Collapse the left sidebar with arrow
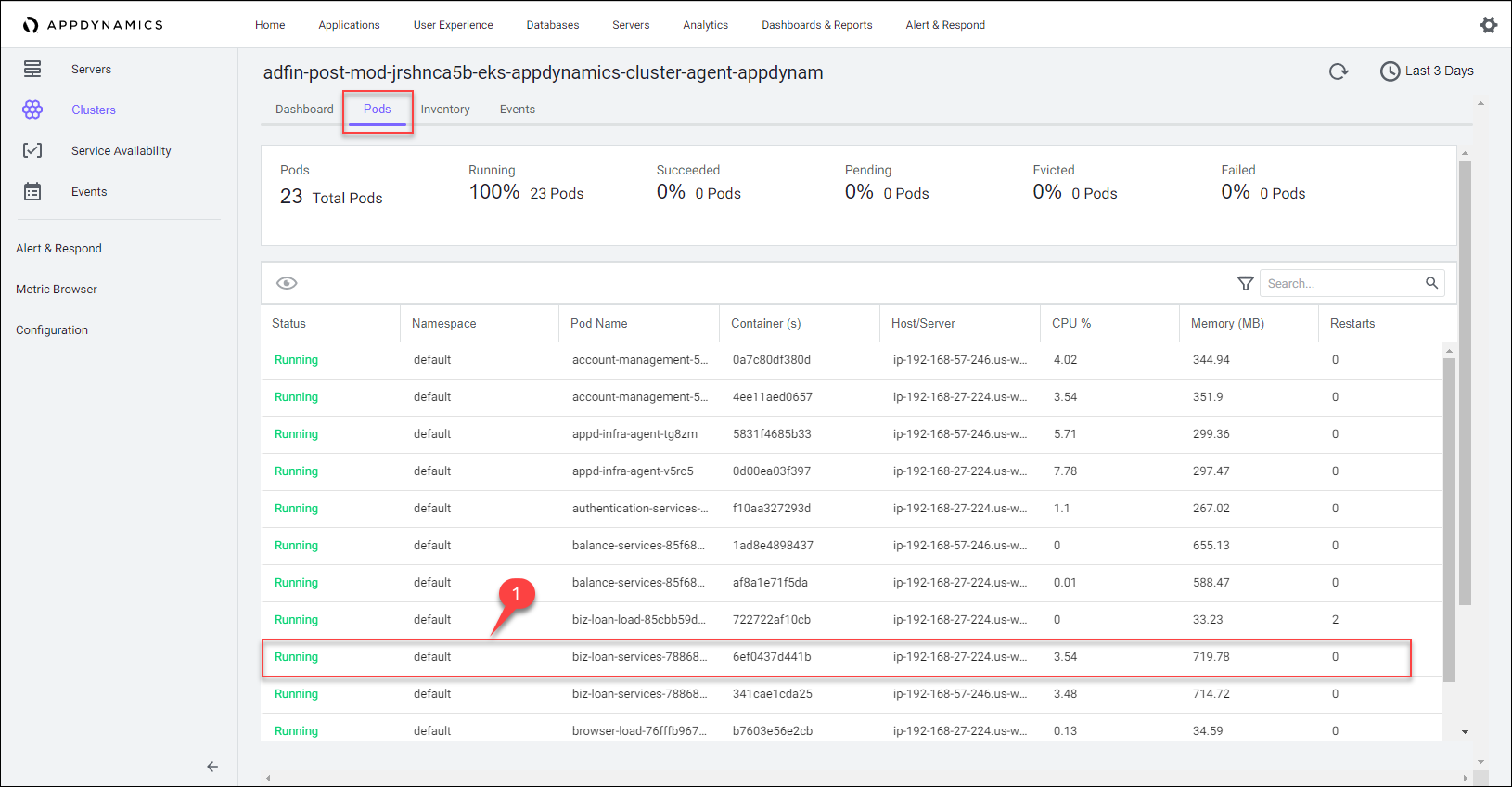1512x787 pixels. click(x=212, y=767)
